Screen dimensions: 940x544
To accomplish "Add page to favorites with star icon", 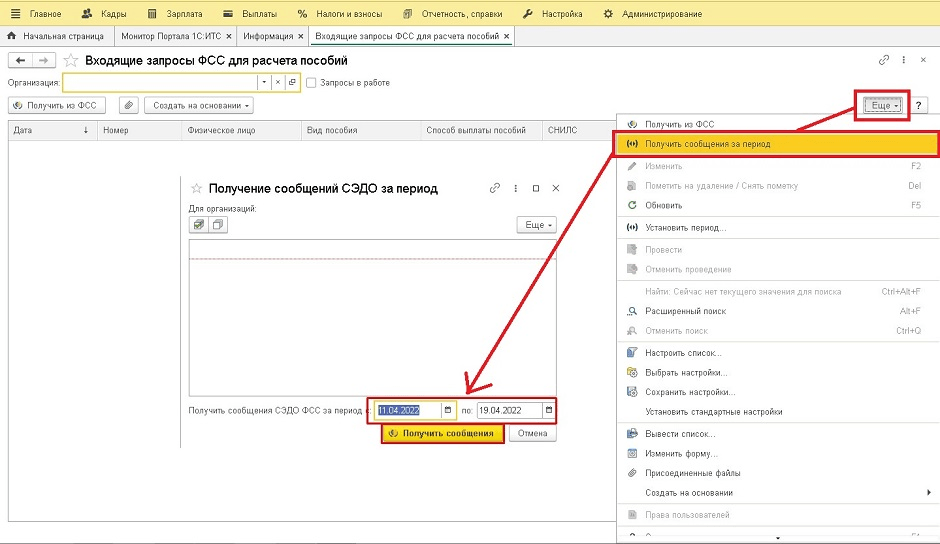I will [x=70, y=61].
